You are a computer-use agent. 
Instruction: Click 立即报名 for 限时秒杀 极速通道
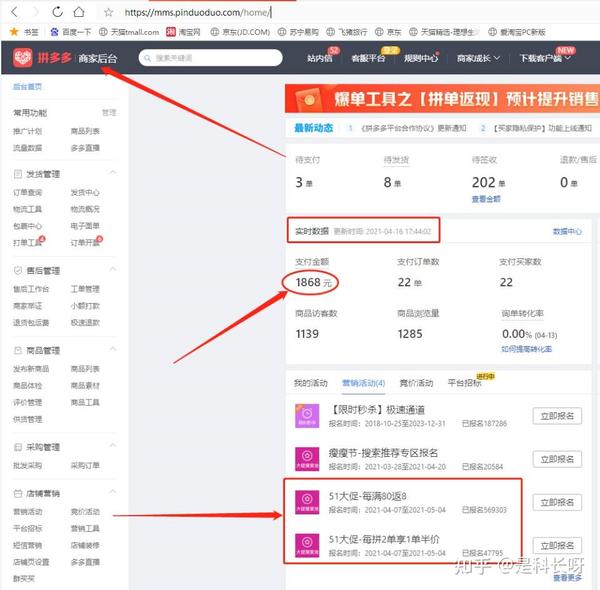(x=557, y=416)
